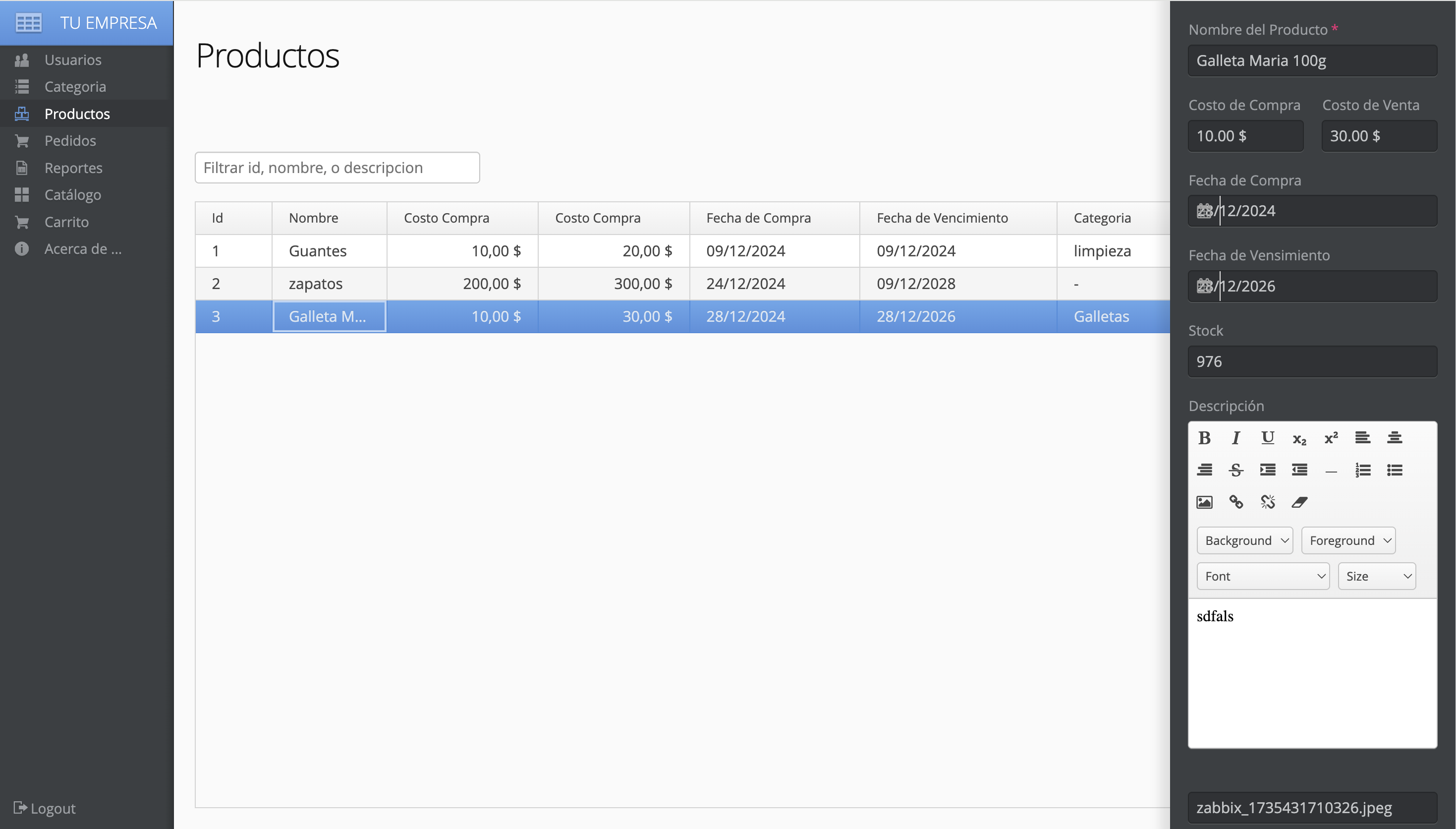Insert bulleted list in description
Screen dimensions: 1456x829
[1395, 470]
